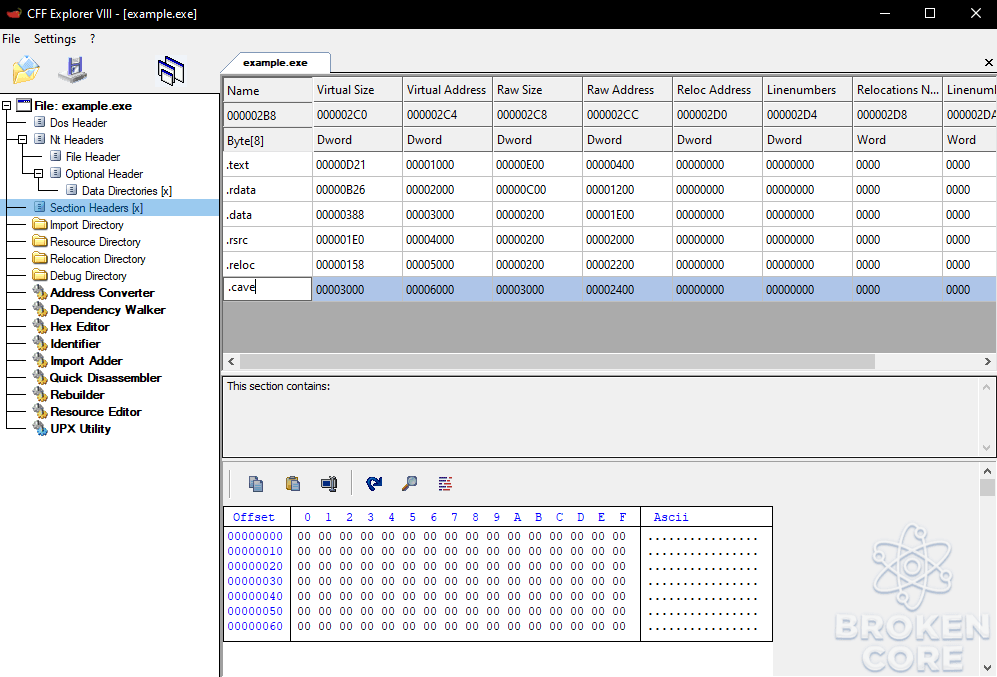This screenshot has width=997, height=677.
Task: Open Data Directories [x] in the tree
Action: tap(127, 191)
